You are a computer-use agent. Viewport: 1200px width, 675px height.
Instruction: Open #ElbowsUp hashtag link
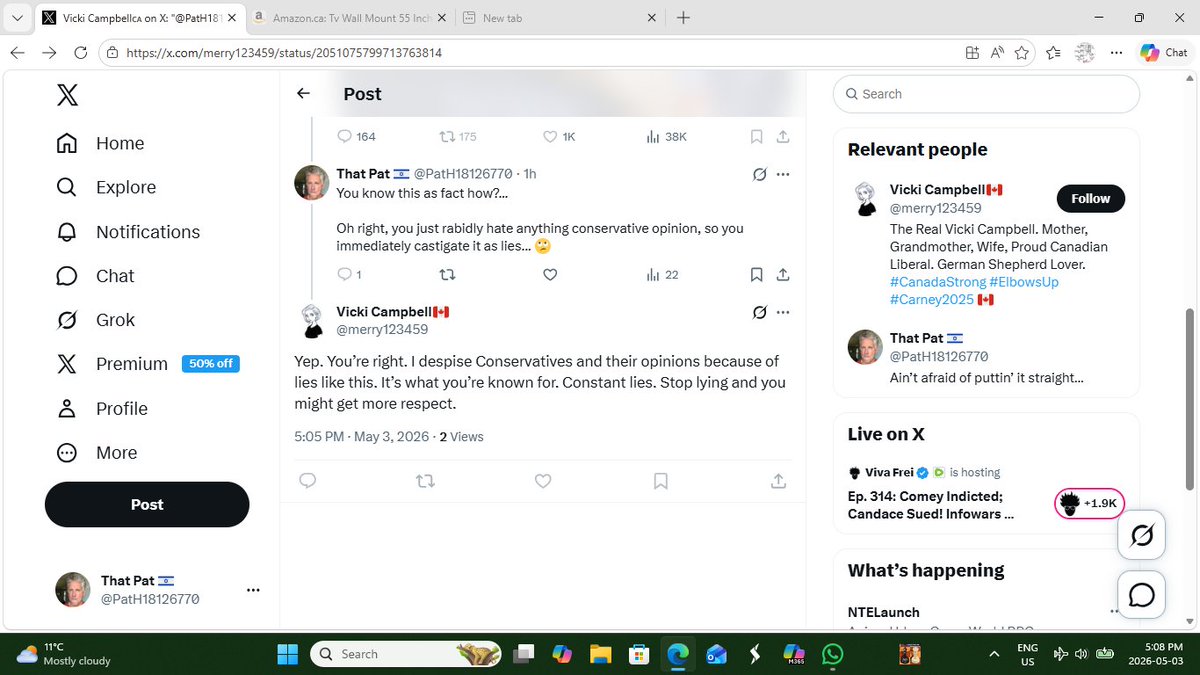1024,282
